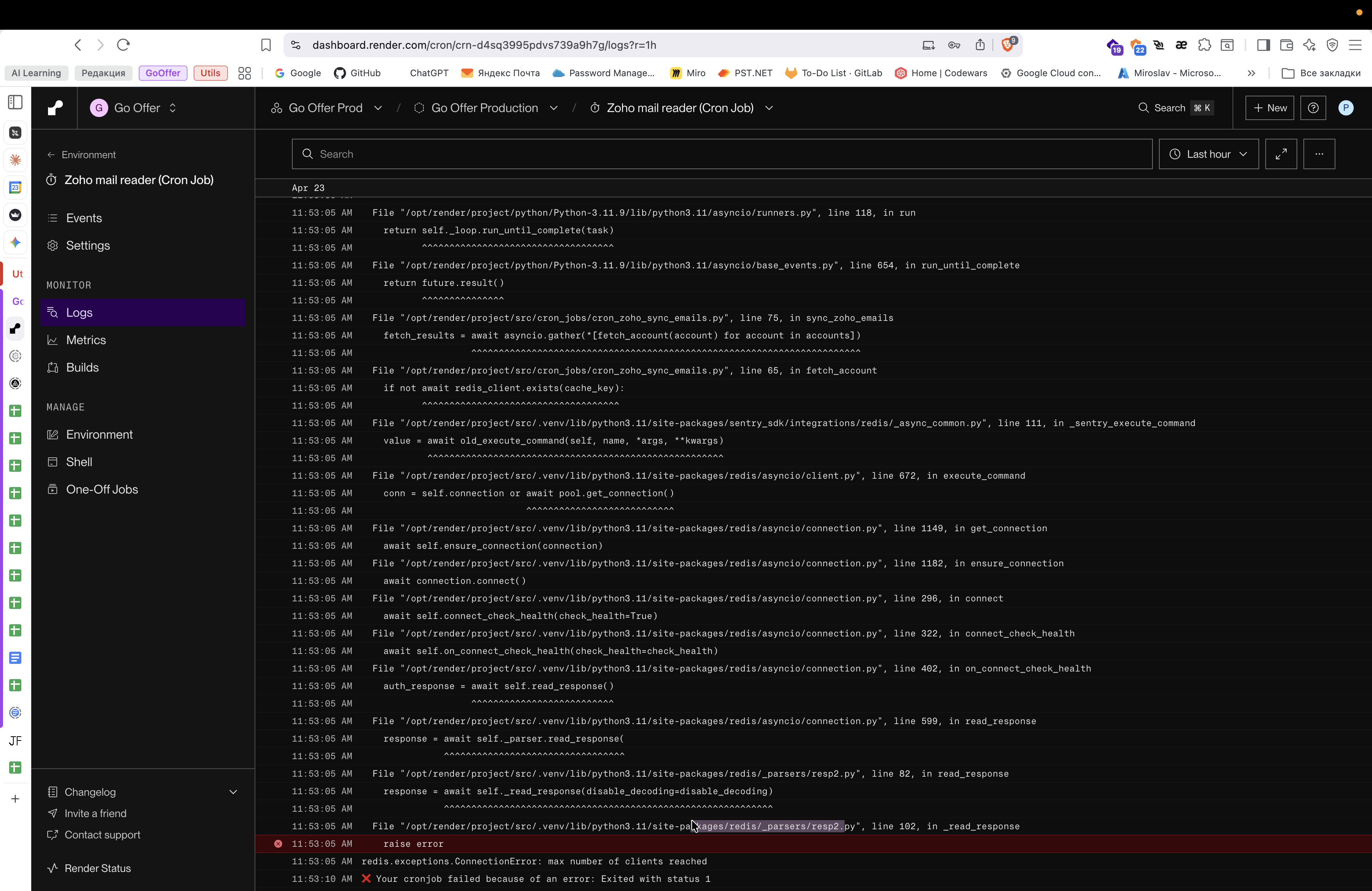The height and width of the screenshot is (891, 1372).
Task: Open the Last hour time range dropdown
Action: (1208, 154)
